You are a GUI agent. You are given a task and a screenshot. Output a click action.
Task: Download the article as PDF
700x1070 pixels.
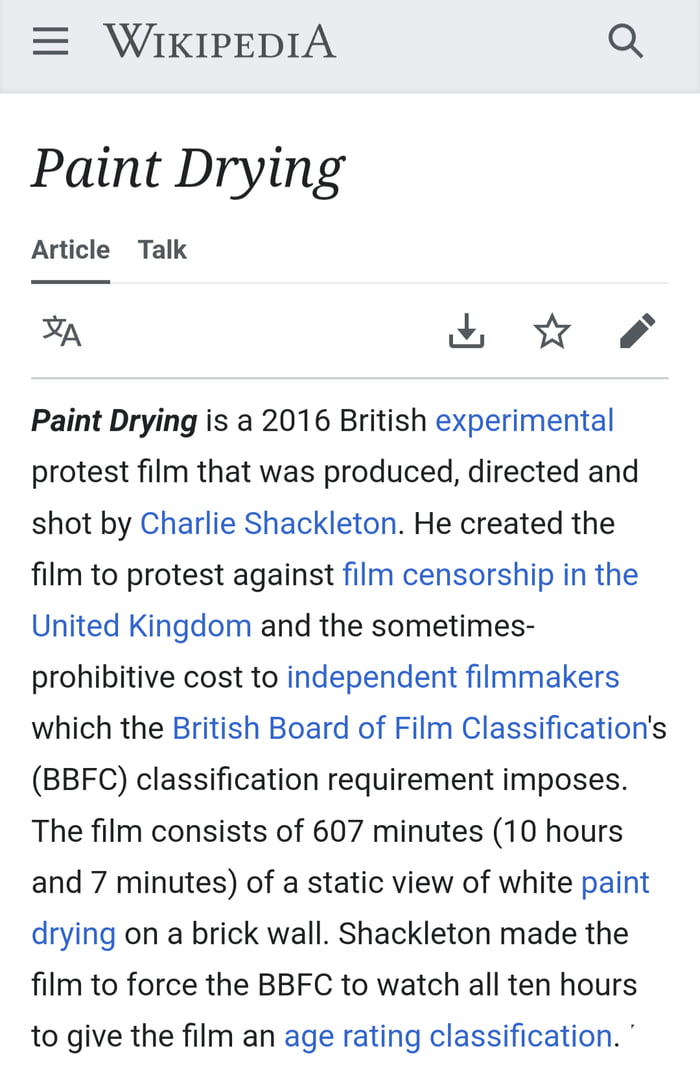pyautogui.click(x=466, y=331)
